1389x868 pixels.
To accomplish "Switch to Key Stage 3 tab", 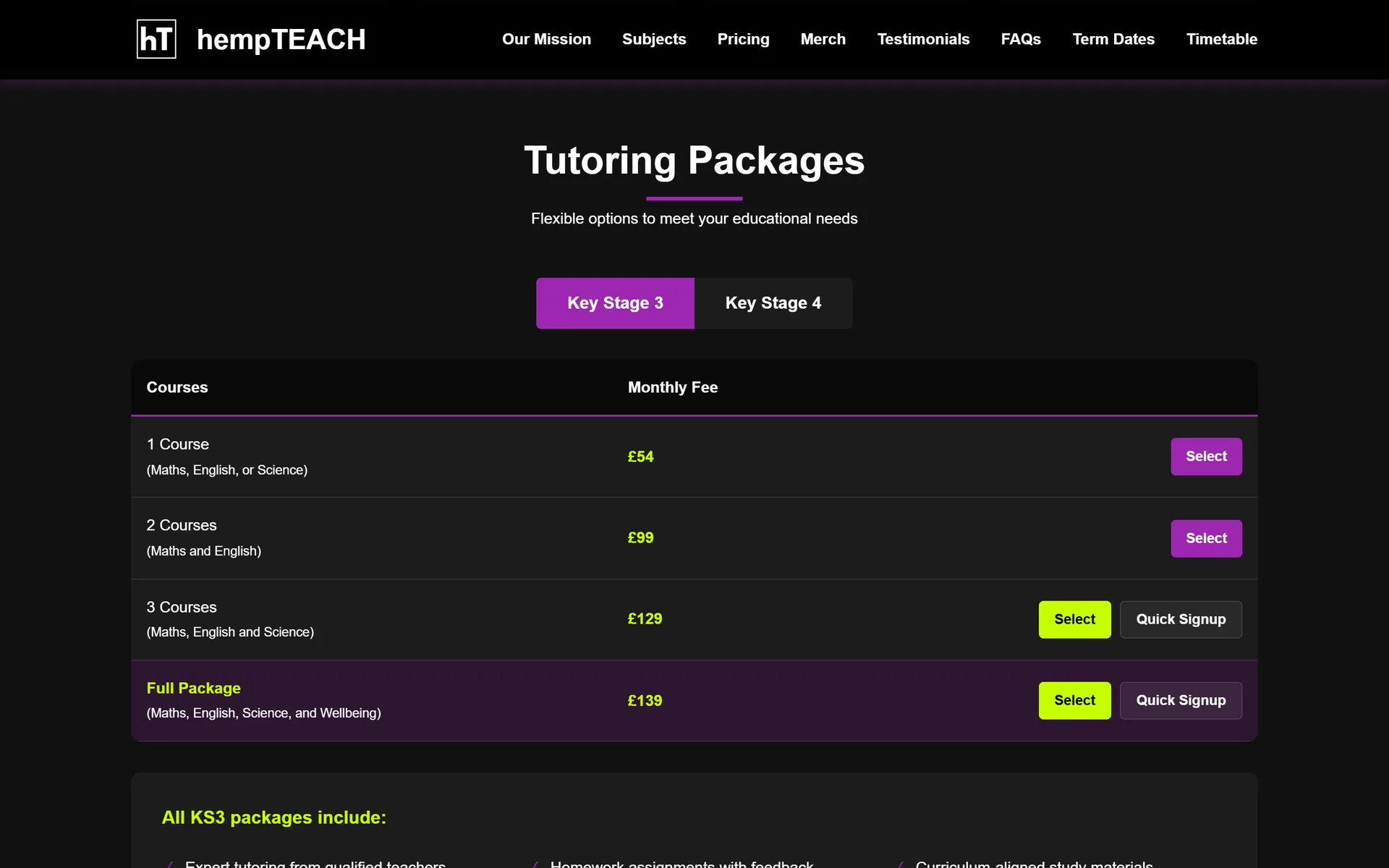I will (x=615, y=303).
